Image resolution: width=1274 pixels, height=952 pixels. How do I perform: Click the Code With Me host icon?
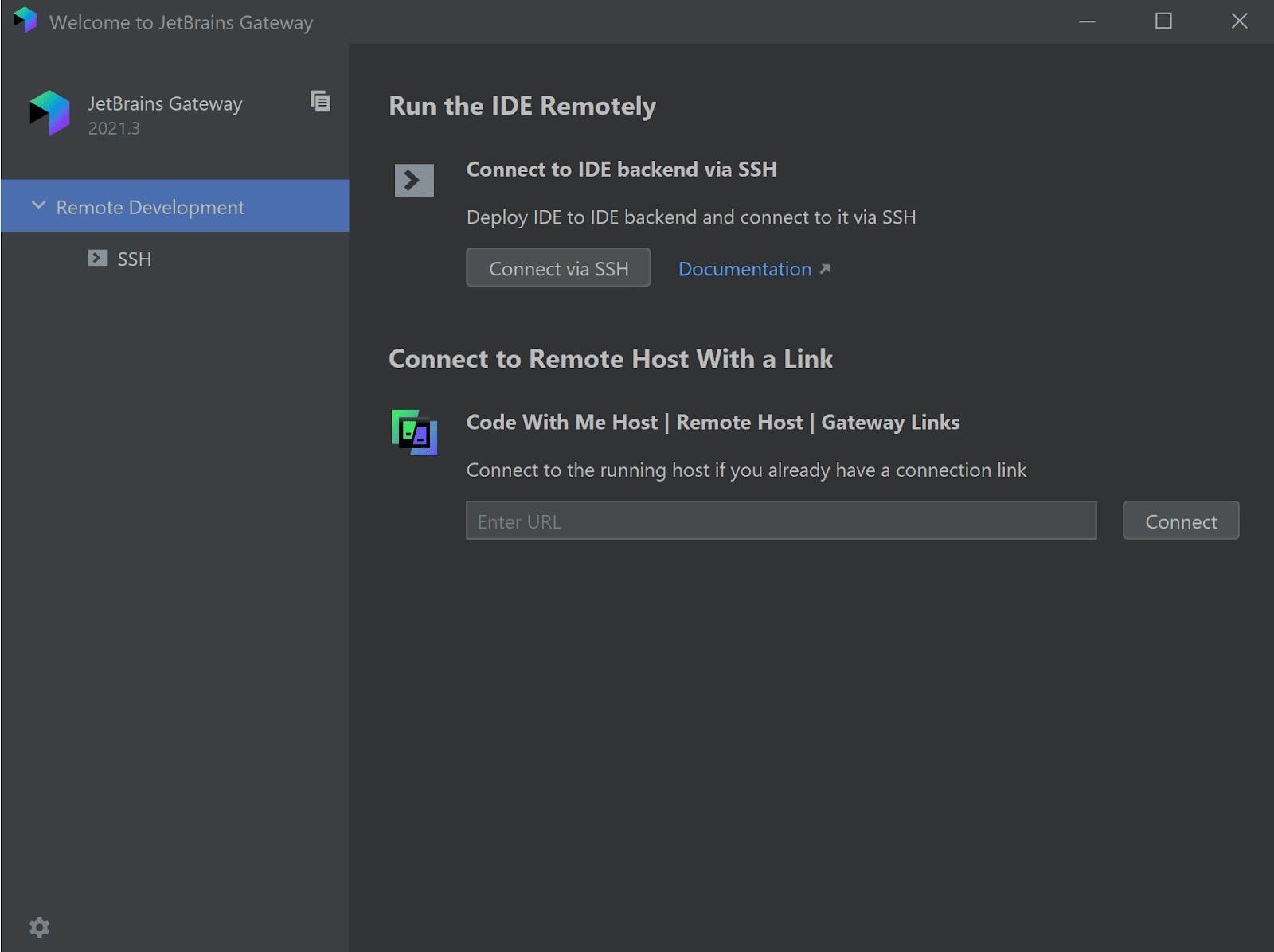click(414, 432)
